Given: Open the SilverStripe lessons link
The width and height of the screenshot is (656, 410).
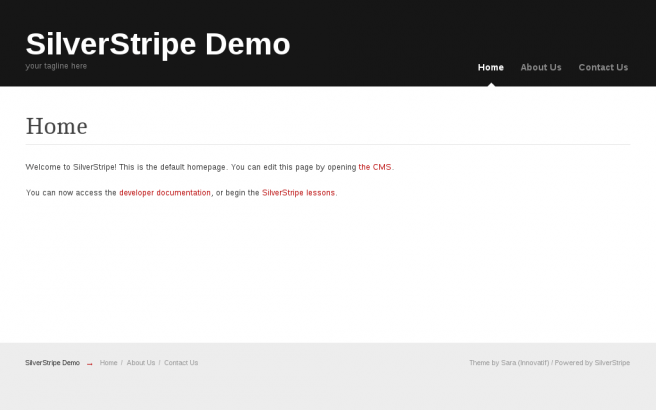Looking at the screenshot, I should pyautogui.click(x=298, y=193).
